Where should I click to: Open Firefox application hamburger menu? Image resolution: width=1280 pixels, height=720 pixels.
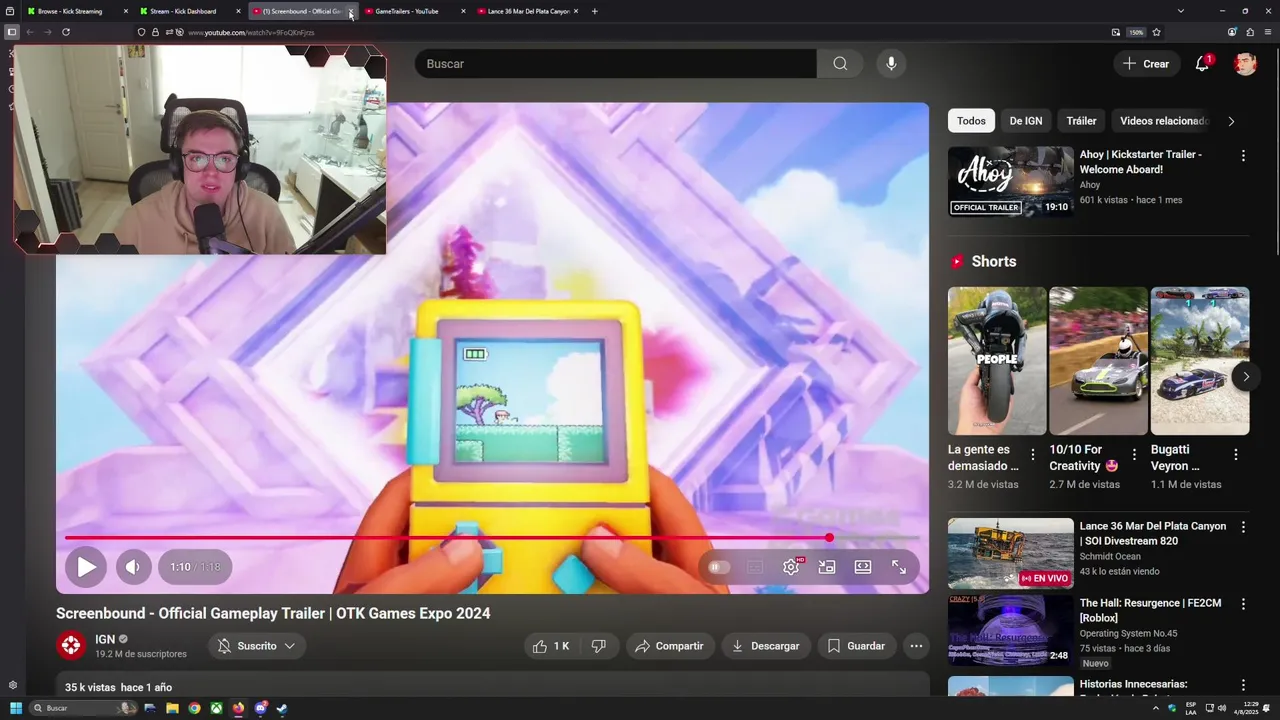[x=1267, y=32]
